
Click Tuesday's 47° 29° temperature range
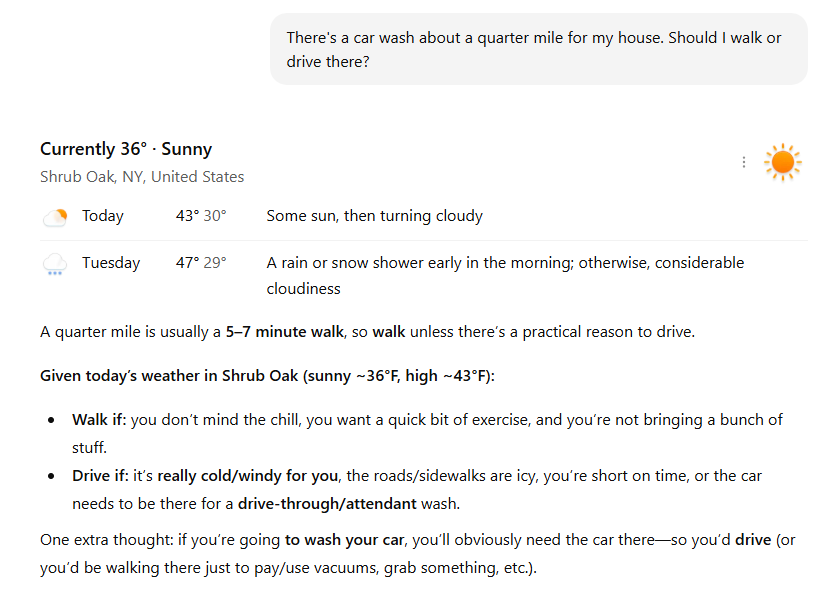[x=201, y=263]
